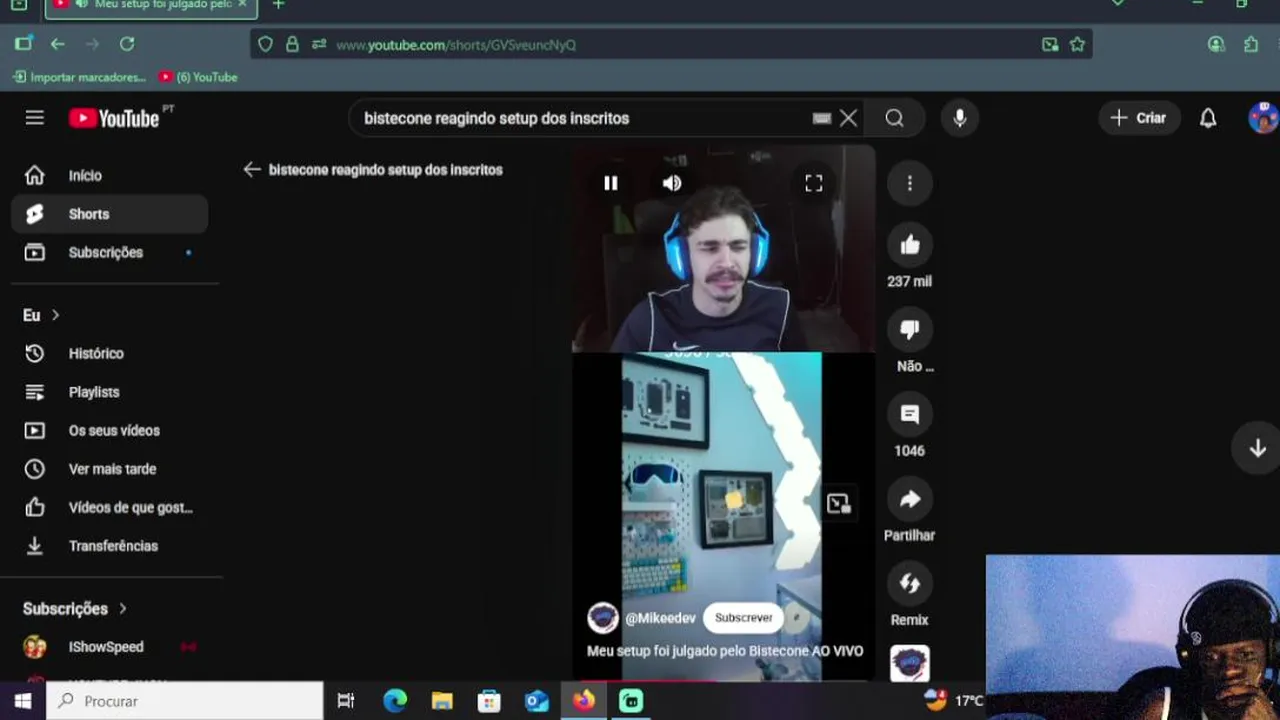Open Windows Task View
1280x720 pixels.
point(346,701)
